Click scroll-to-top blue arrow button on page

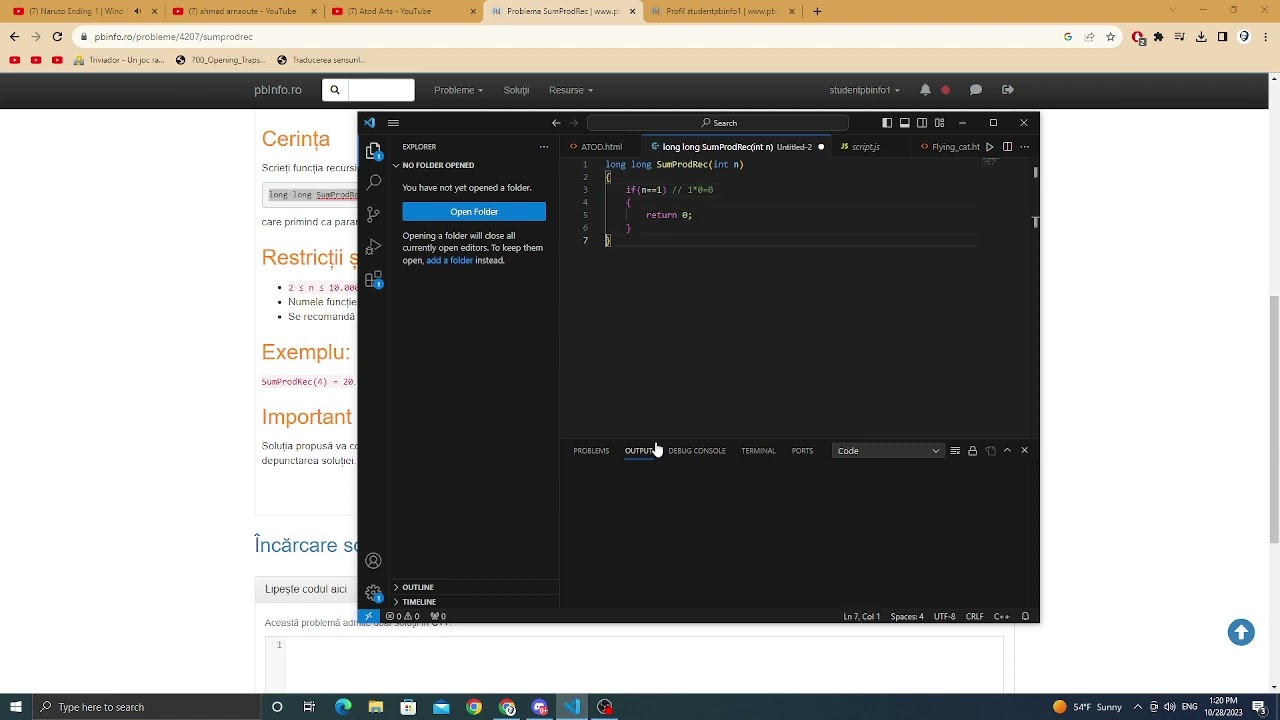[x=1241, y=632]
